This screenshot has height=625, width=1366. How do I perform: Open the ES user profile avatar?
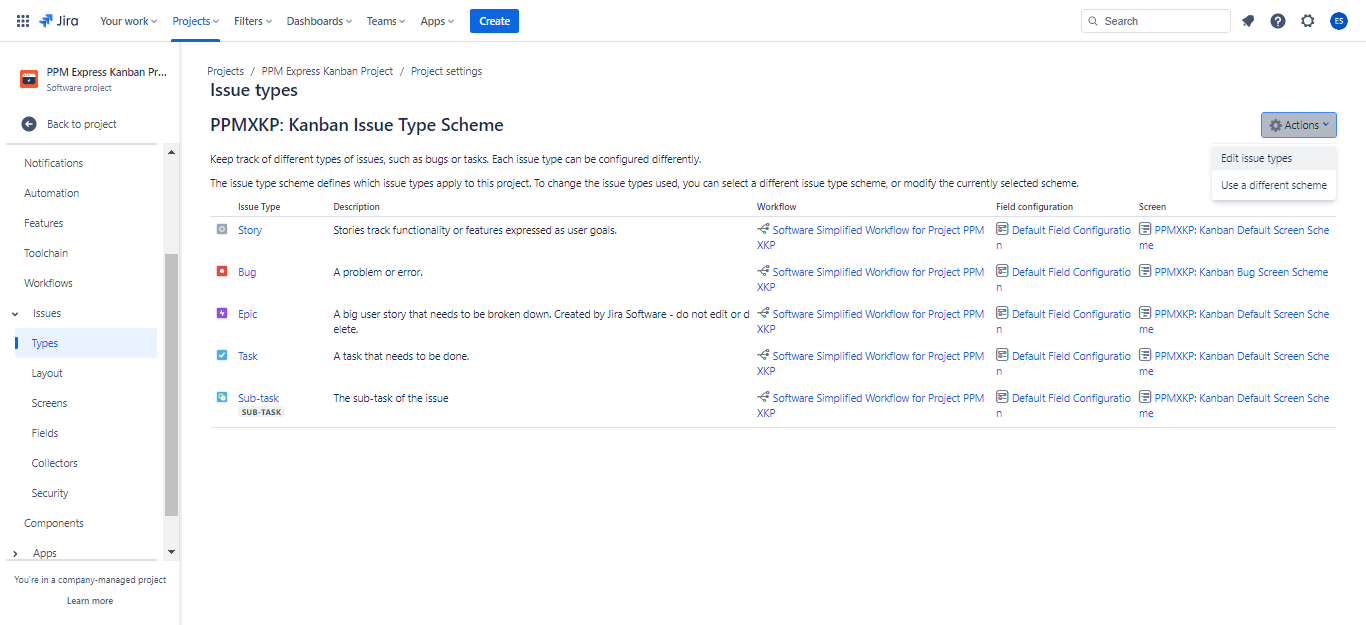pyautogui.click(x=1339, y=21)
